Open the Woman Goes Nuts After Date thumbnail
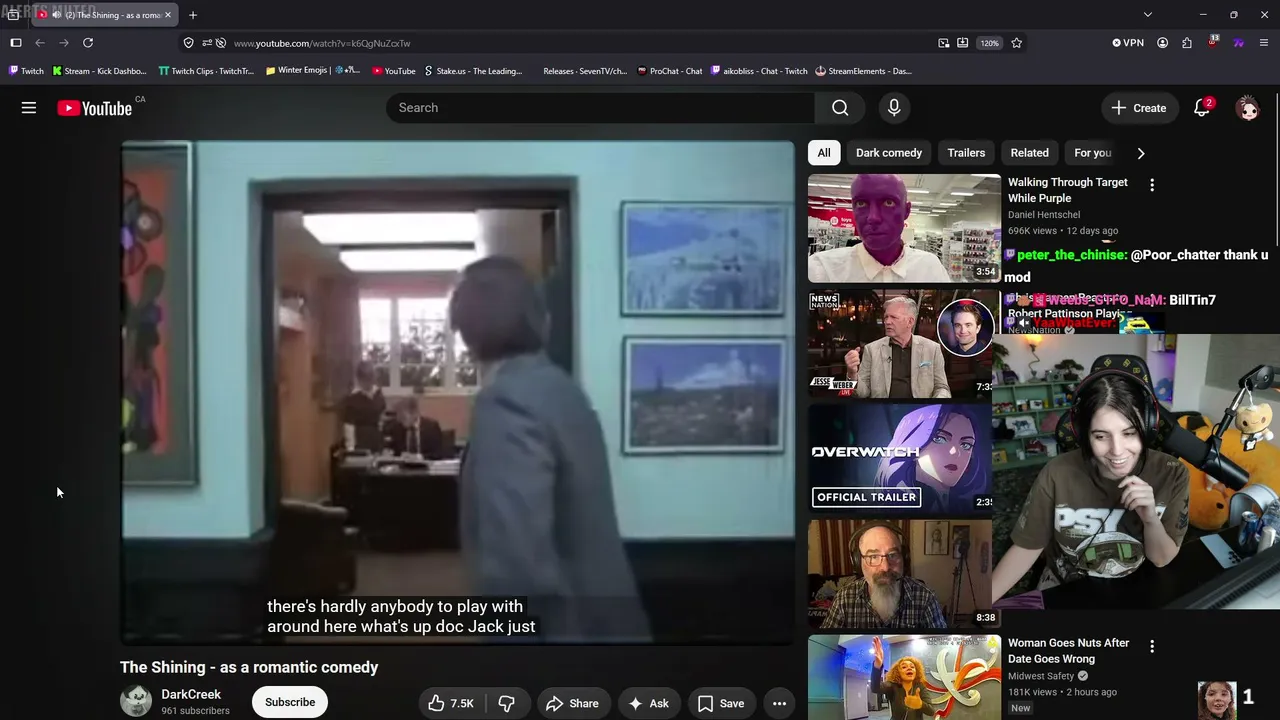Viewport: 1280px width, 720px height. [x=904, y=677]
